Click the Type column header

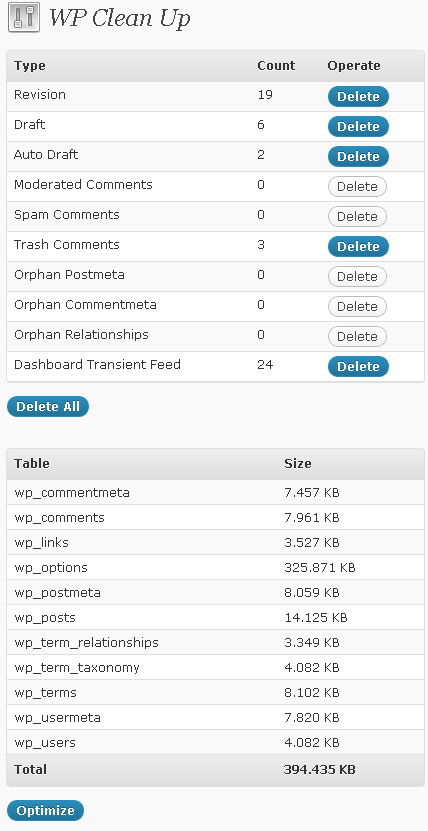pos(30,66)
